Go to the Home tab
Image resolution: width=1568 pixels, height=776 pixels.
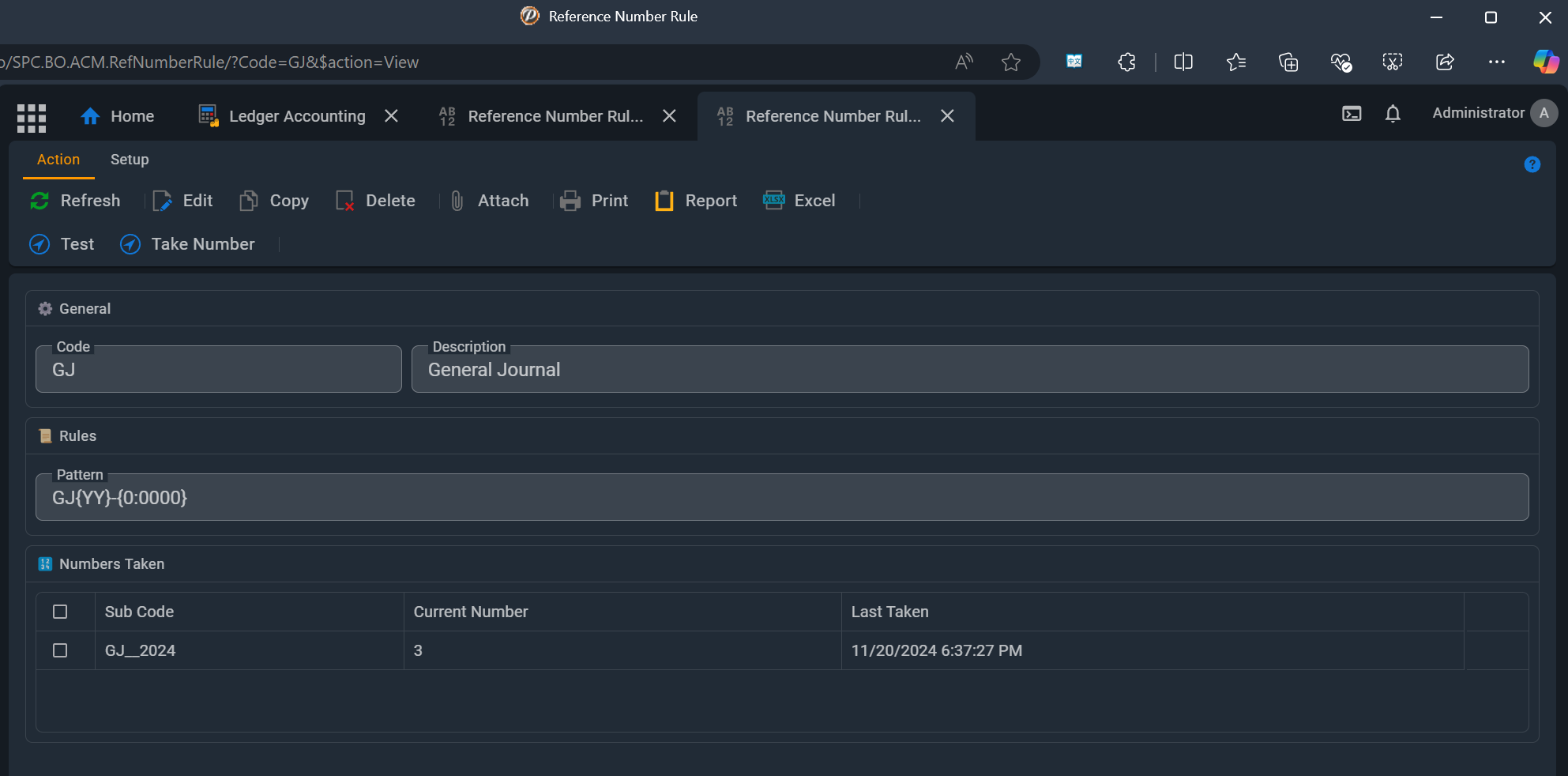(117, 116)
